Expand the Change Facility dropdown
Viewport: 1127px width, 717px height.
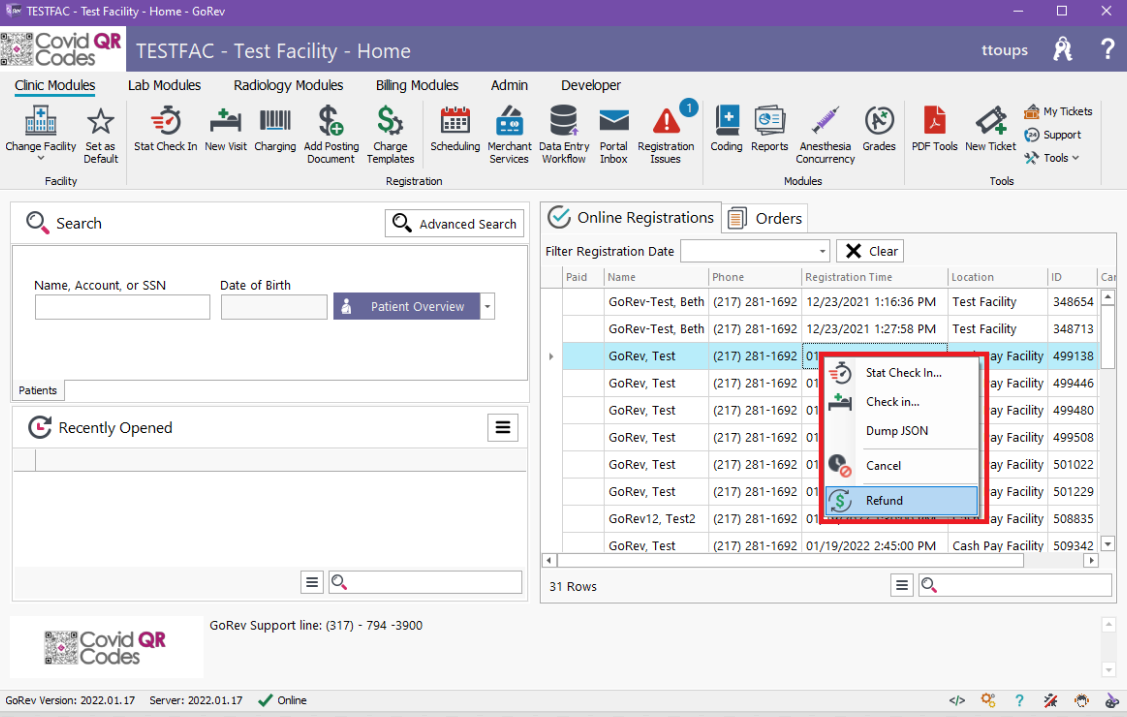point(40,157)
